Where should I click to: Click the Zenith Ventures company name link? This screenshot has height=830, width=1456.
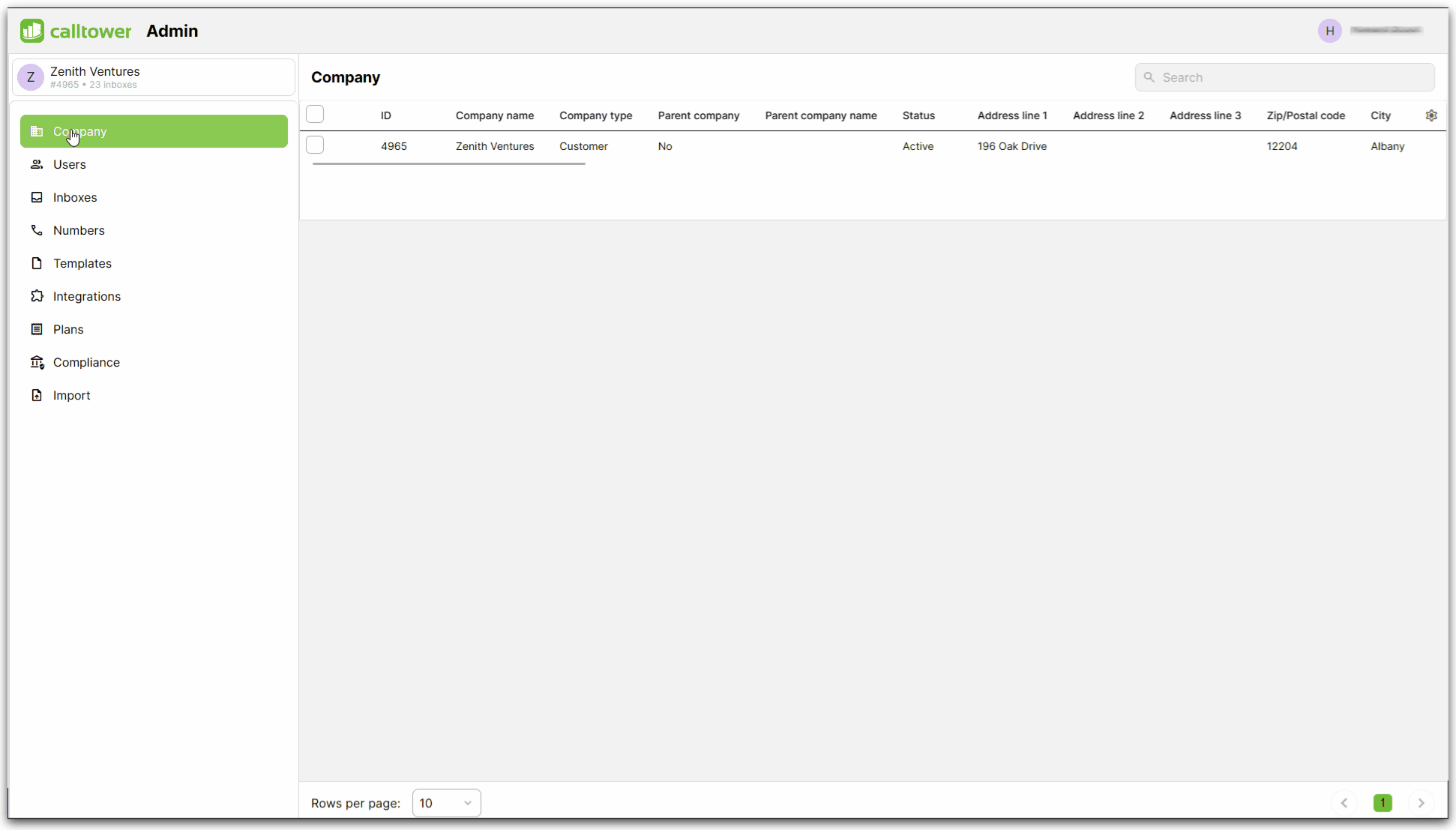(494, 146)
